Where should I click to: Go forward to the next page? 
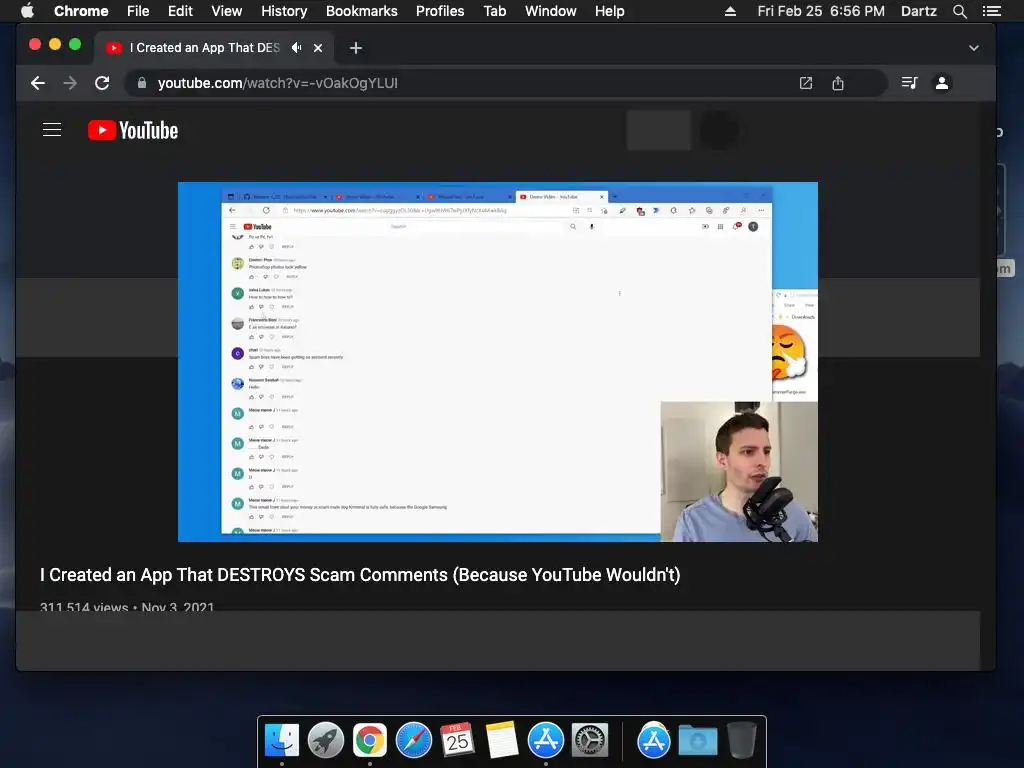[70, 83]
